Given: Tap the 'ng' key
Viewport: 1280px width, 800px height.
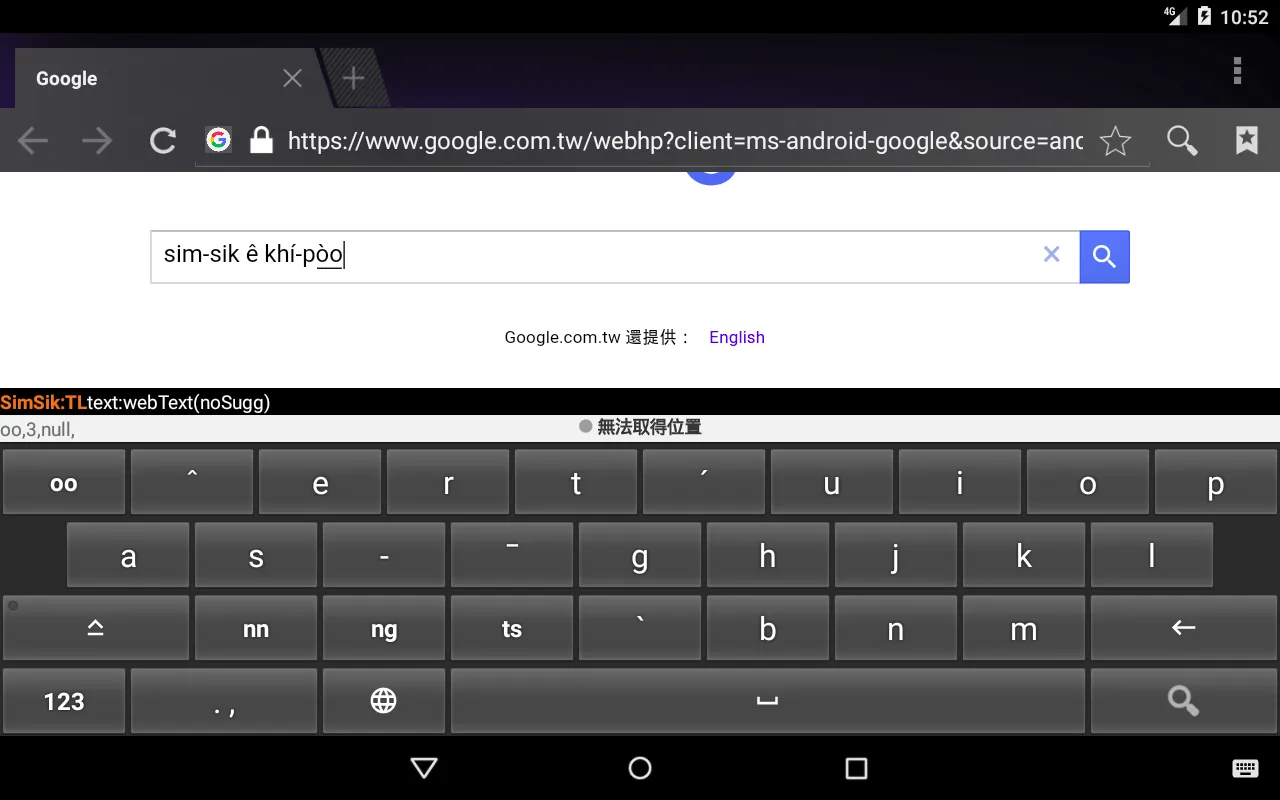Looking at the screenshot, I should (384, 627).
